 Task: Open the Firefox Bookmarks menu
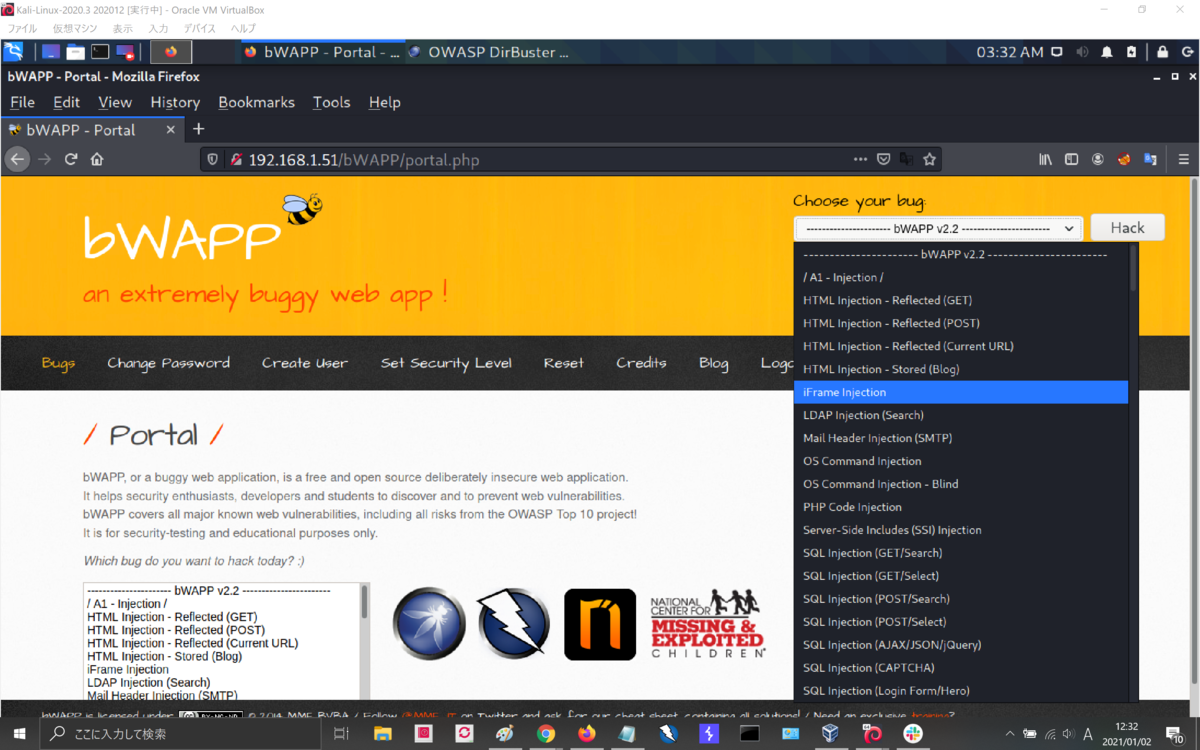[x=256, y=102]
